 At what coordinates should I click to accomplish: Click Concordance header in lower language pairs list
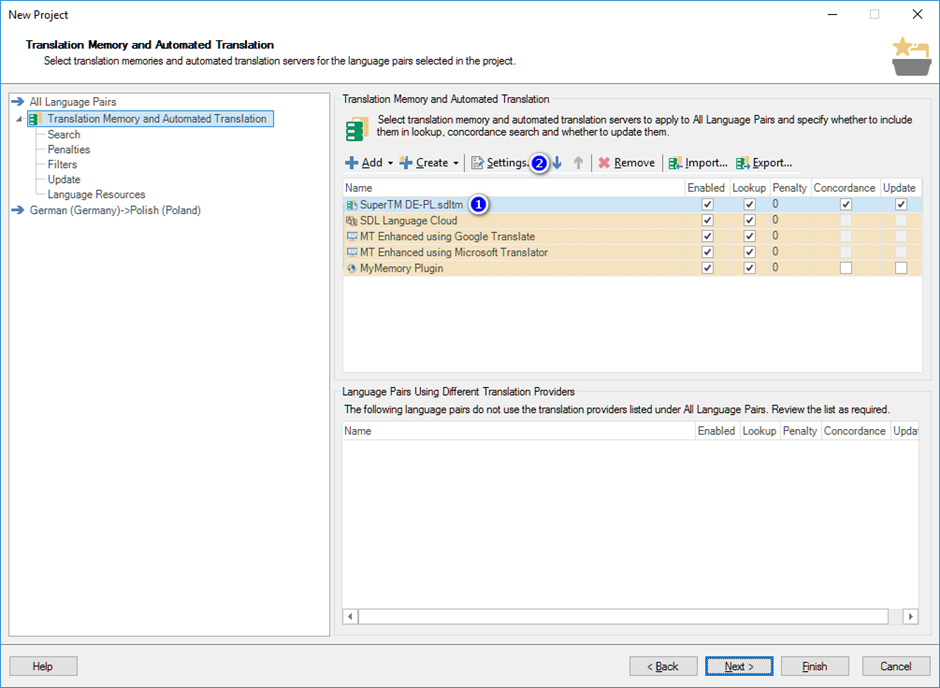click(854, 431)
